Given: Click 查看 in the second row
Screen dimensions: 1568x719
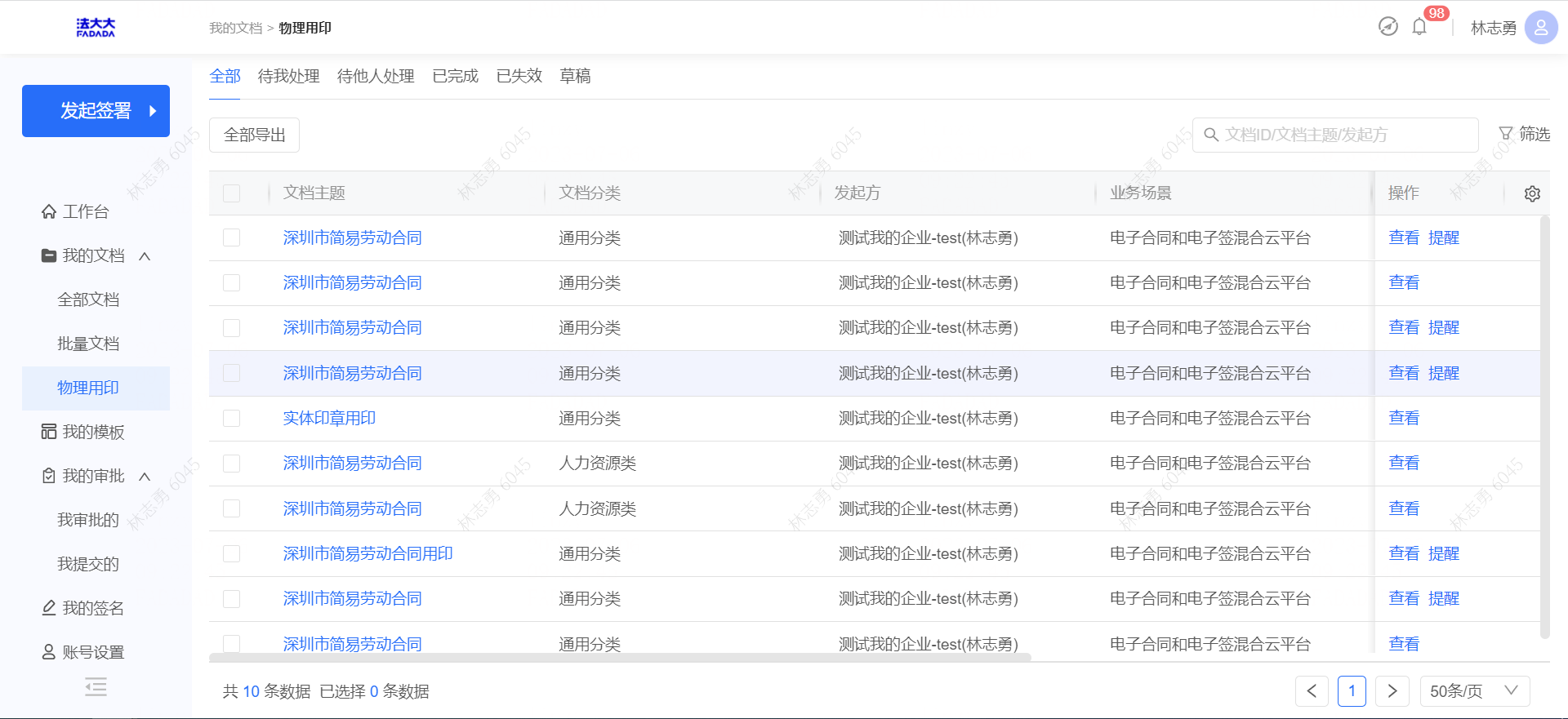Looking at the screenshot, I should [1404, 282].
